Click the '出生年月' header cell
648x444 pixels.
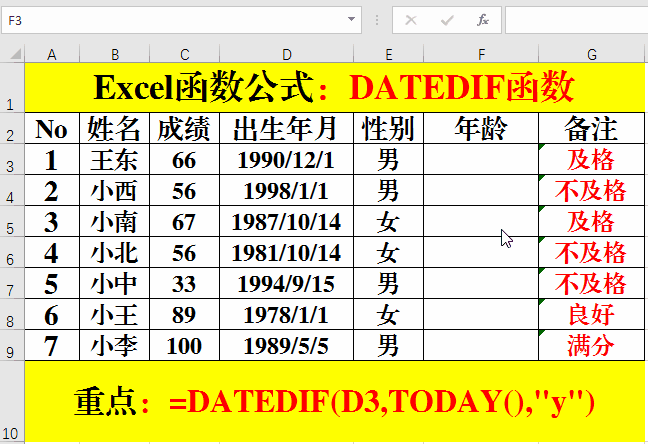(x=286, y=128)
